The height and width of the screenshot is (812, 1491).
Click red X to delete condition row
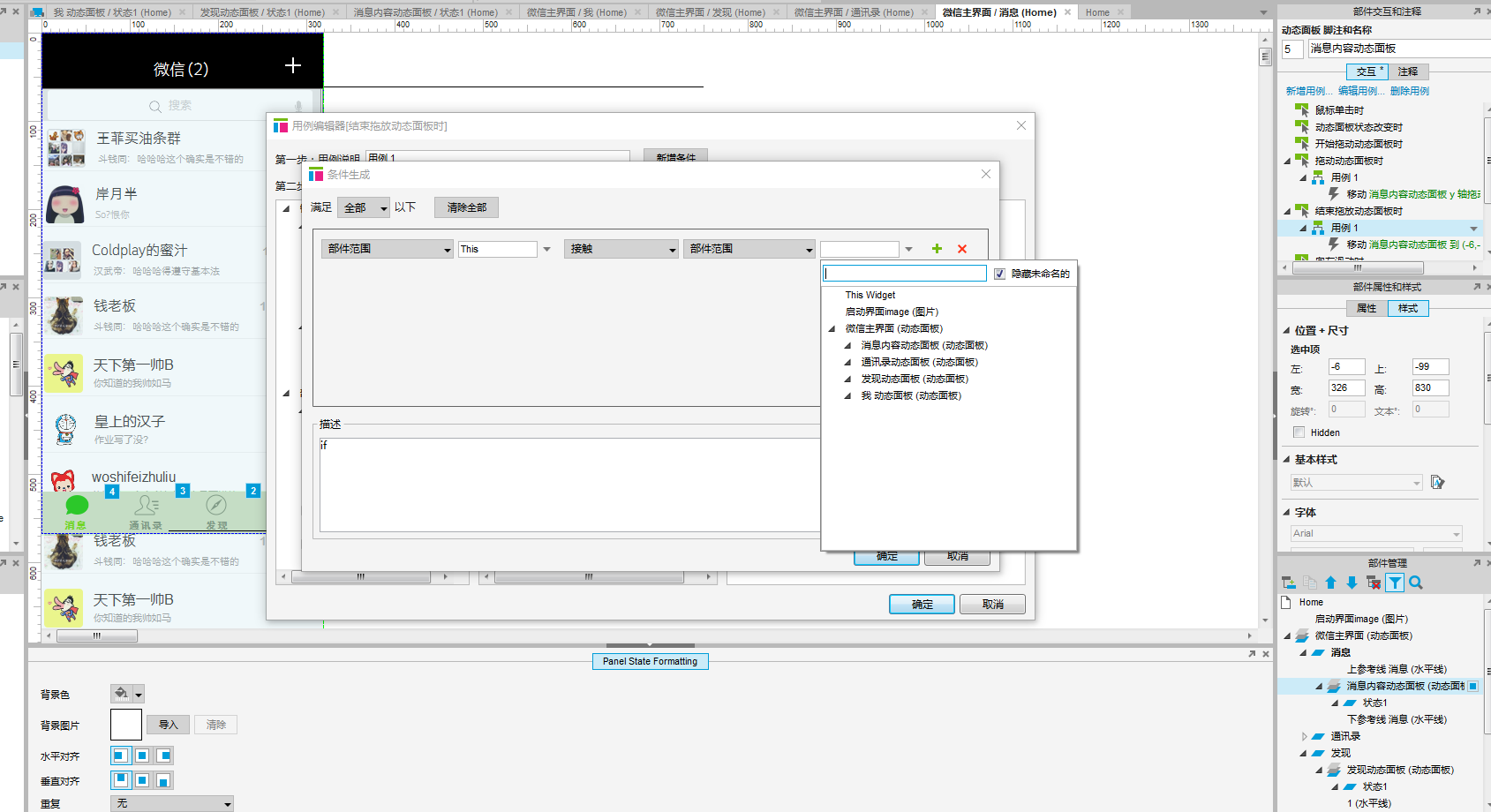[962, 249]
